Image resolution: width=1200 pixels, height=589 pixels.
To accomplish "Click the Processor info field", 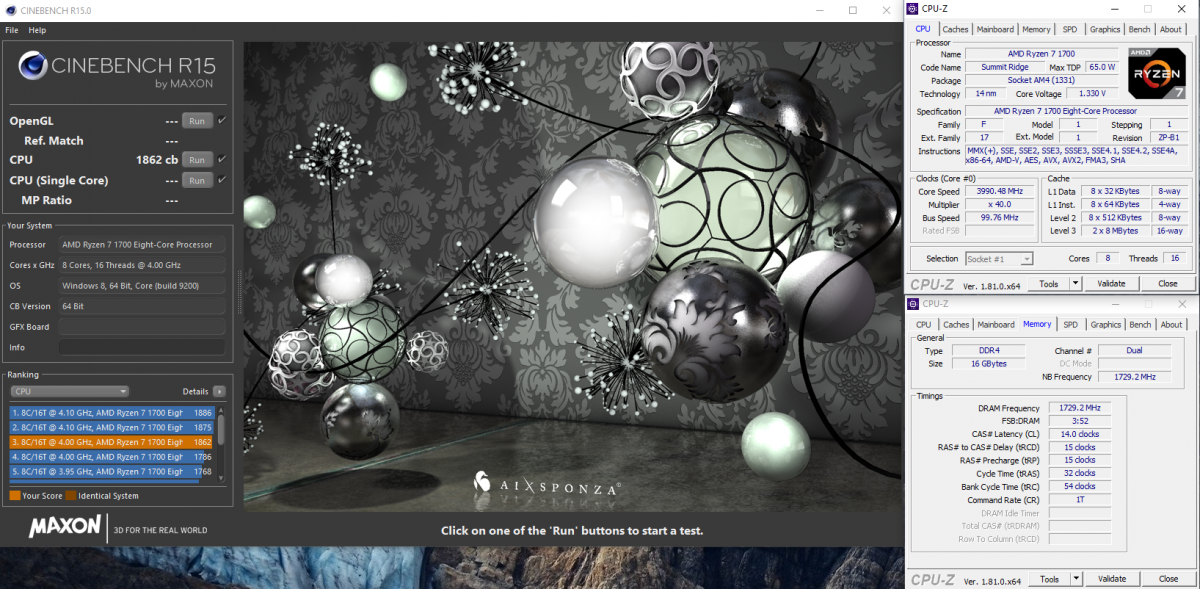I will (142, 244).
